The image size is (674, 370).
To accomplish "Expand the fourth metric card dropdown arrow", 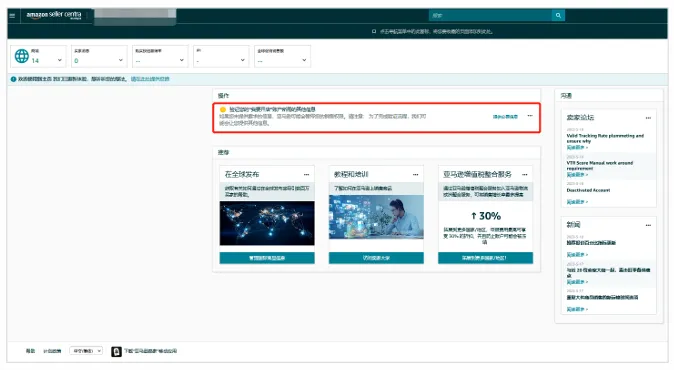I will pos(242,60).
